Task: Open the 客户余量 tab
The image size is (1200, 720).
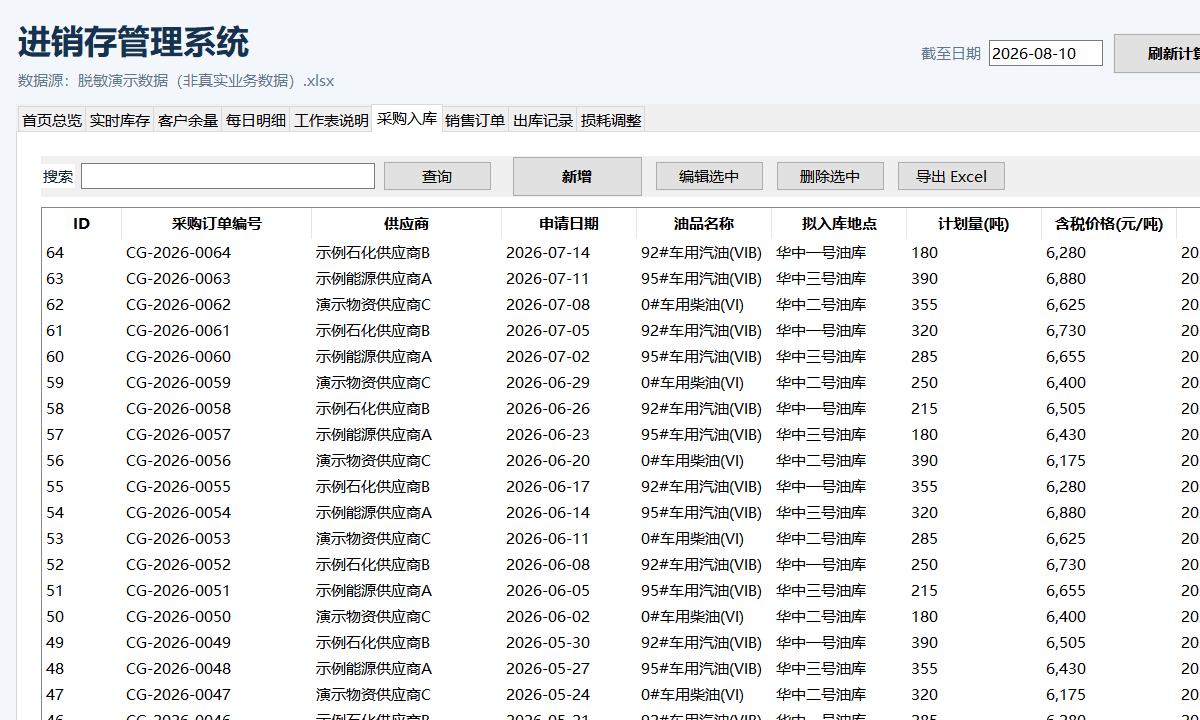Action: point(188,120)
